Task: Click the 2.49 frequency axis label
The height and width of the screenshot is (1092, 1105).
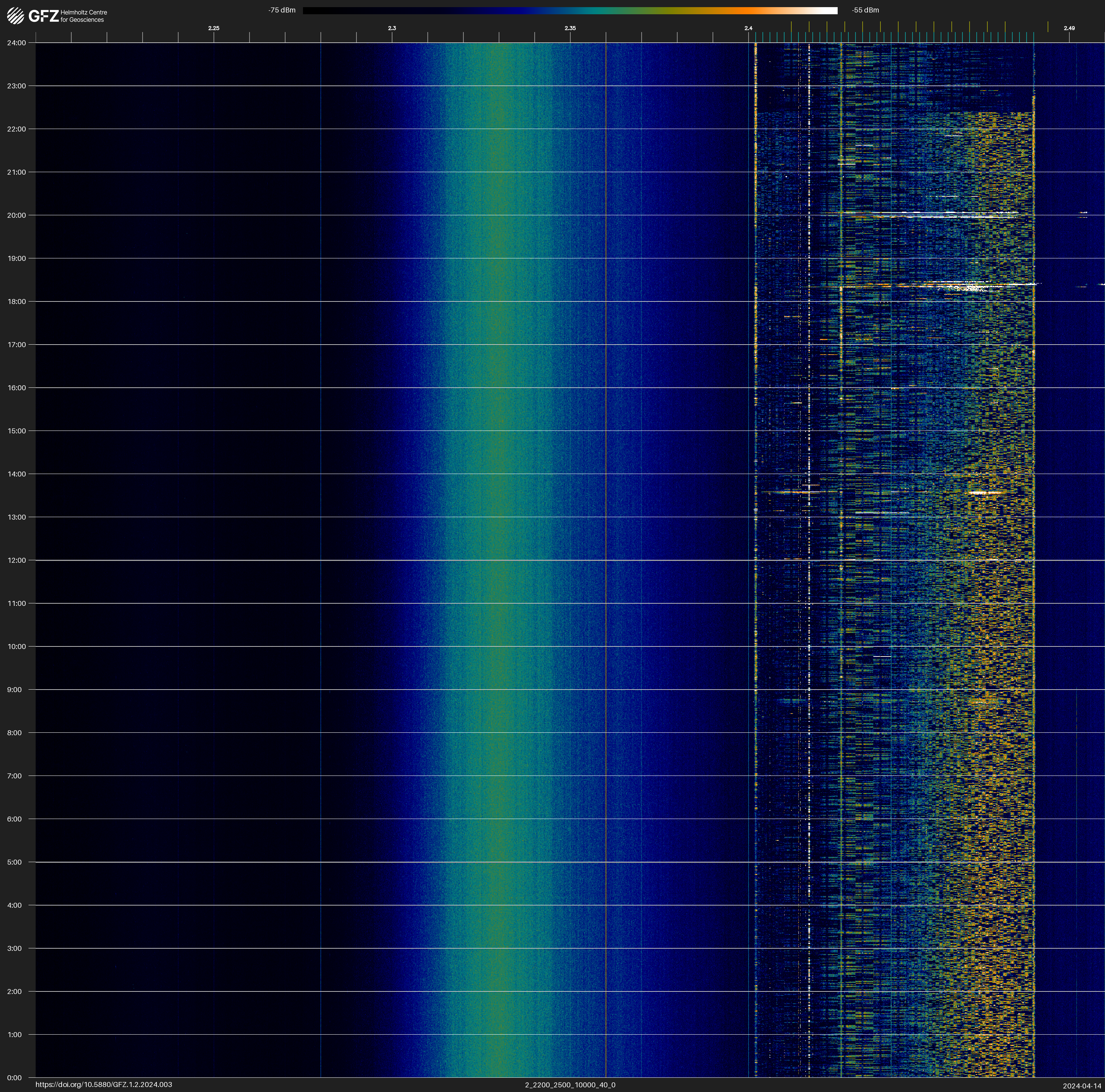Action: pyautogui.click(x=1069, y=28)
